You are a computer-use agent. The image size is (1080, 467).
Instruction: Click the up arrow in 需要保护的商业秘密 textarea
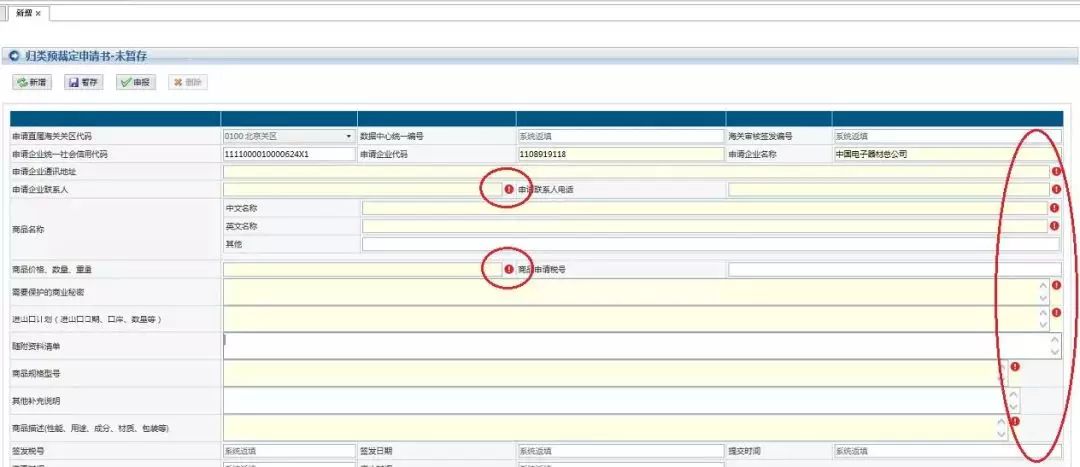(x=1043, y=285)
